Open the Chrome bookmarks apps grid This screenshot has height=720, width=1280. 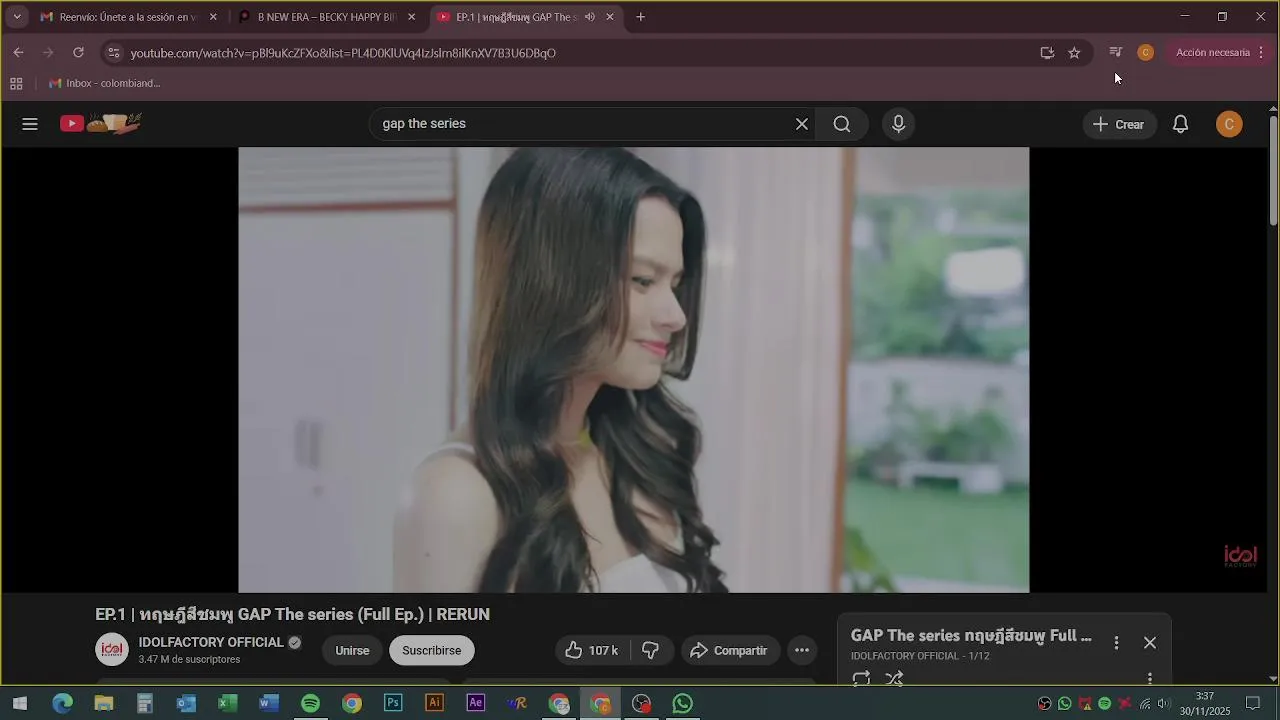16,84
